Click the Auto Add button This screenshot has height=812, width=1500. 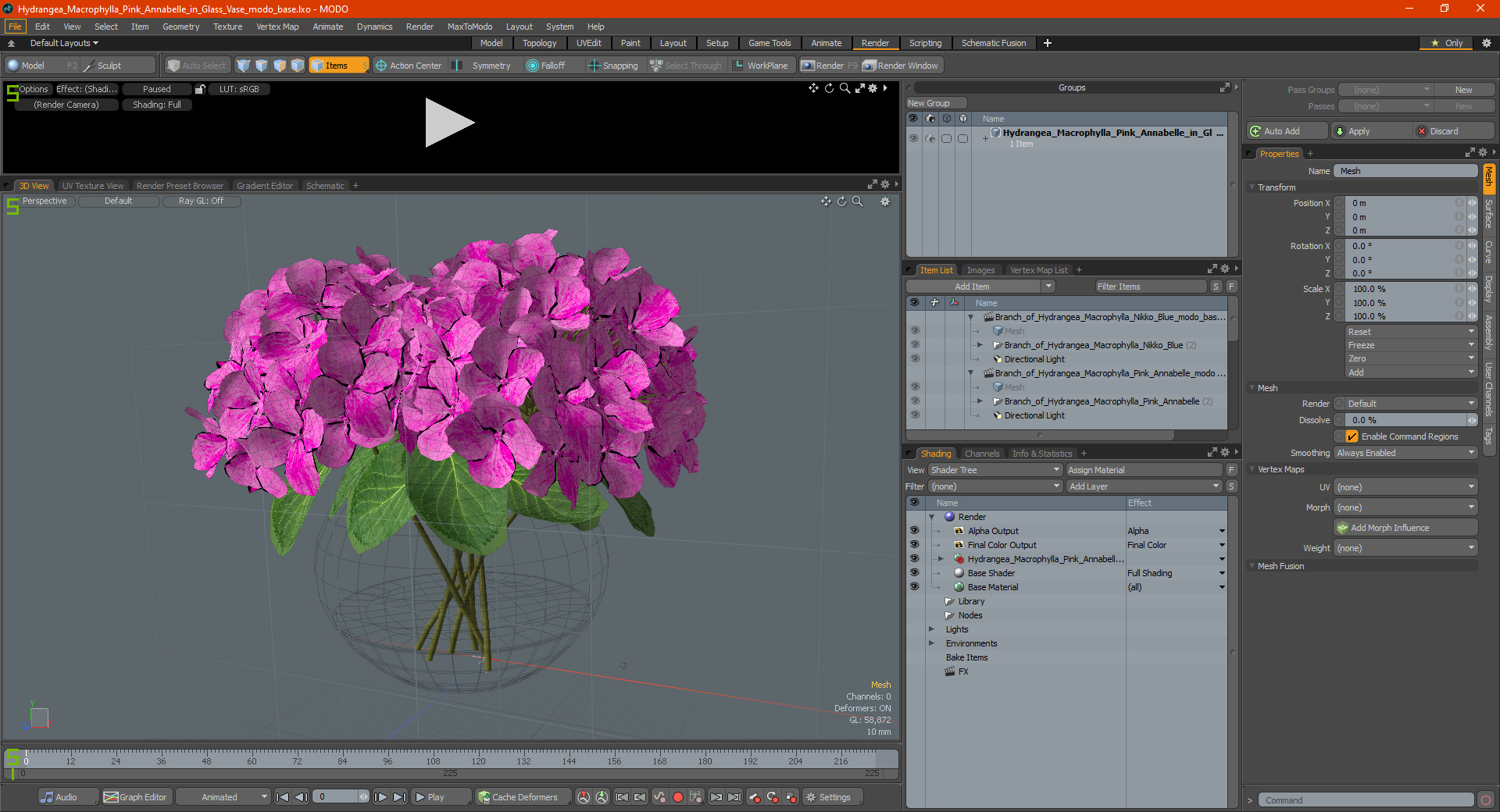(x=1287, y=131)
